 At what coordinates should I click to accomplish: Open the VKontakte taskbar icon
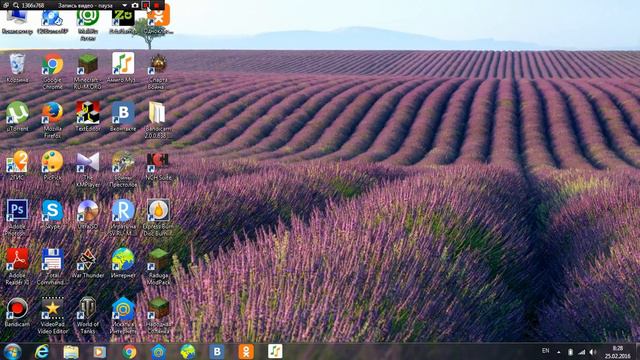(216, 351)
